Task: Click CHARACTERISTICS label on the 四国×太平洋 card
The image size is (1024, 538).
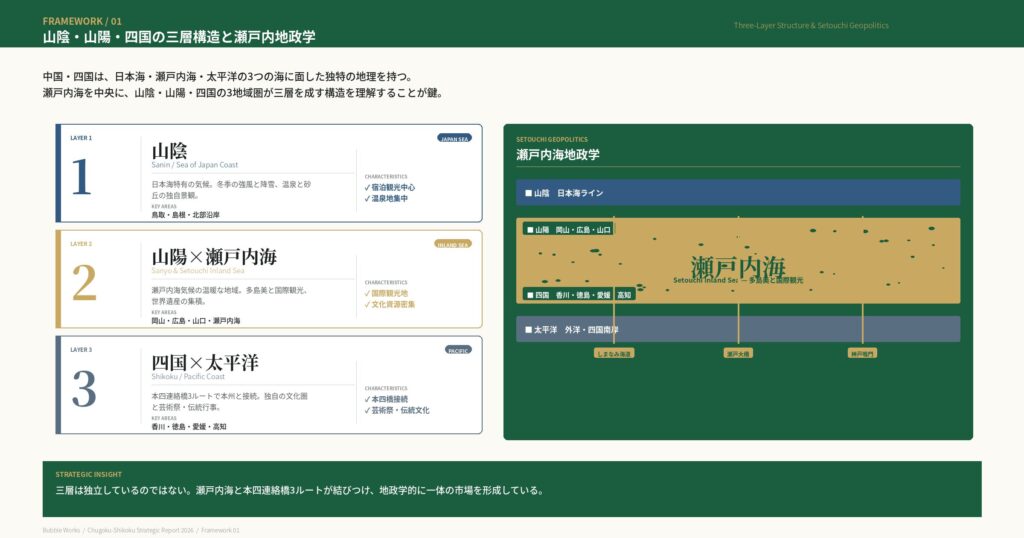Action: 386,388
